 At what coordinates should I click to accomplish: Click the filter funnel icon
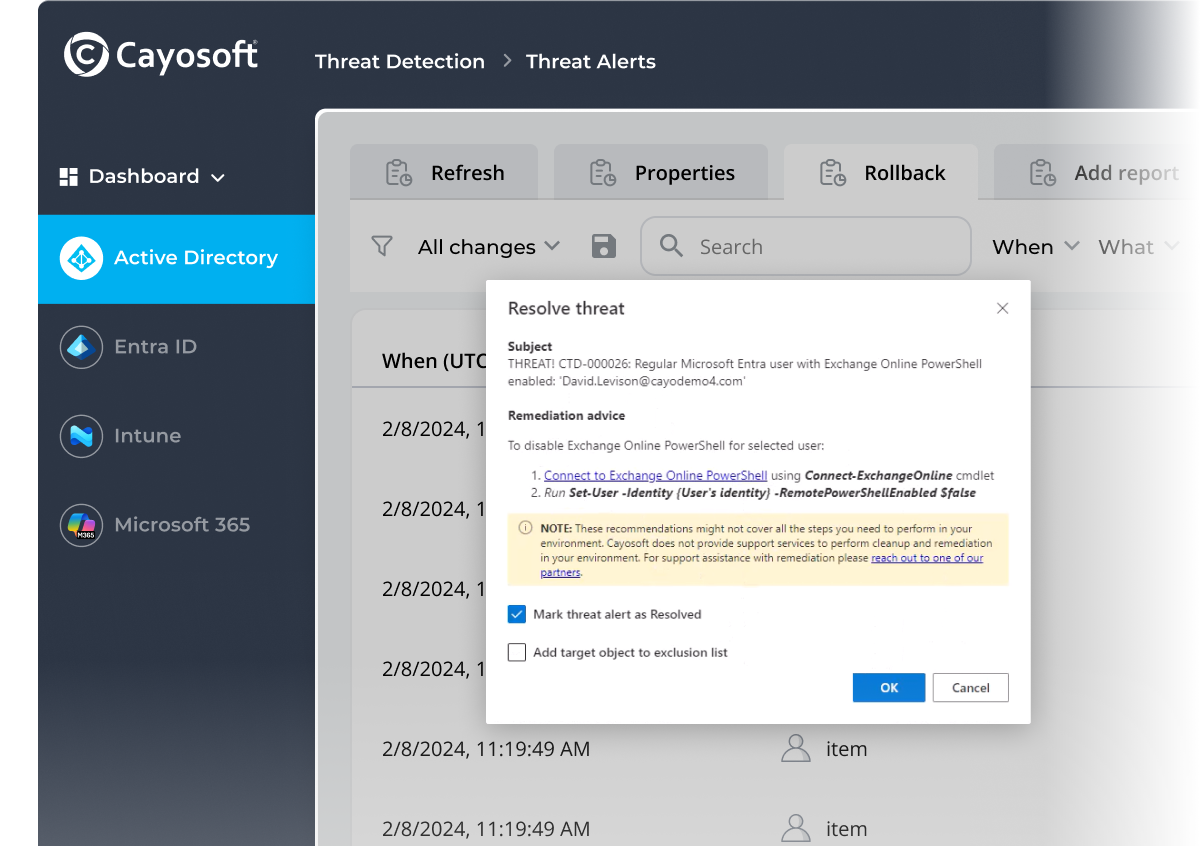coord(382,246)
